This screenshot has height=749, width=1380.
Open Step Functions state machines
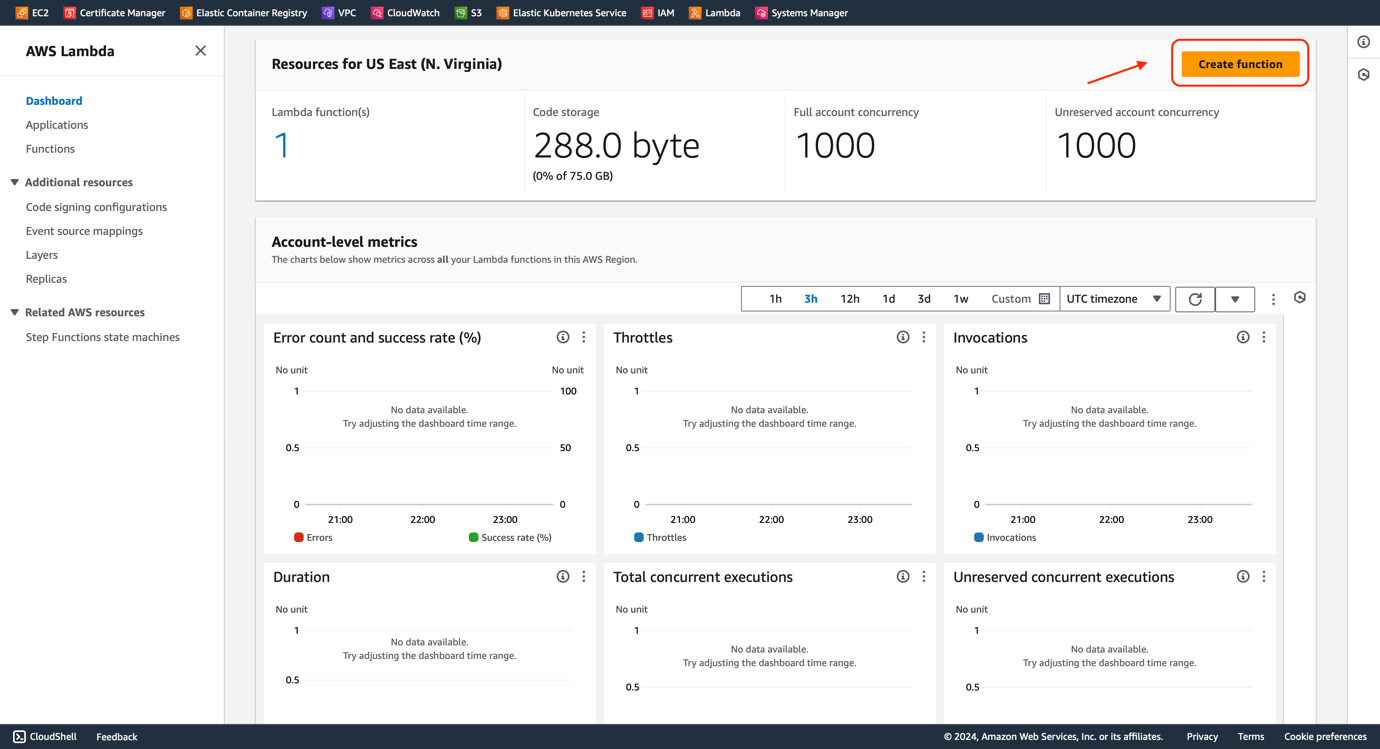click(103, 337)
